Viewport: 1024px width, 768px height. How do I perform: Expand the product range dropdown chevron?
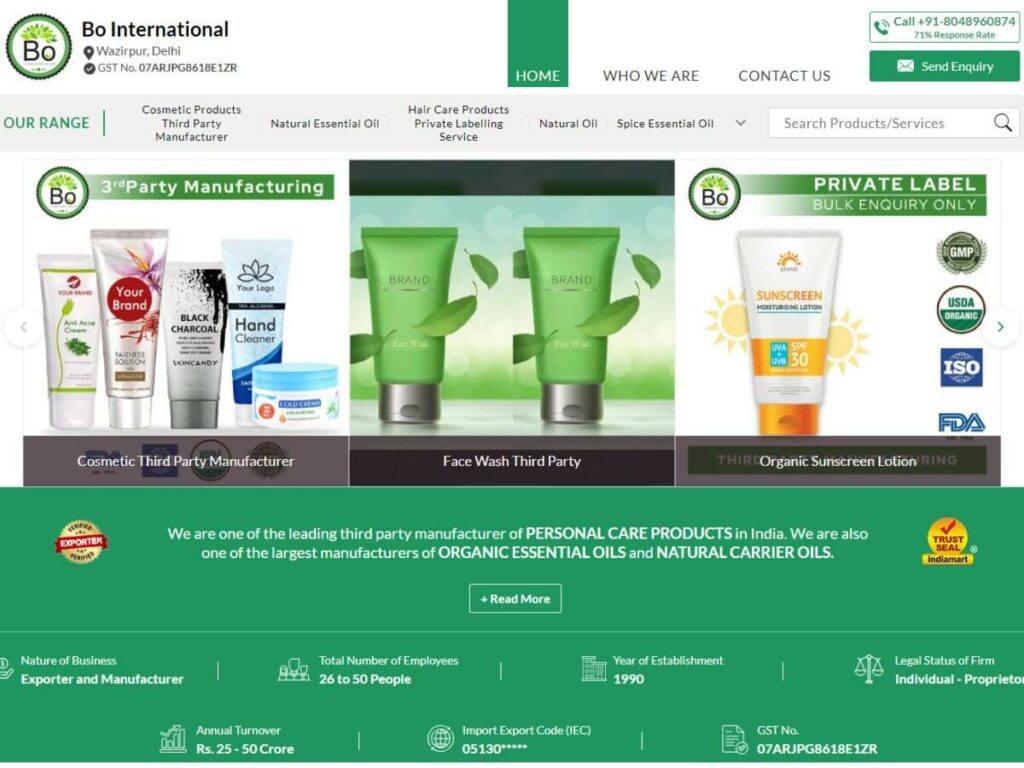pyautogui.click(x=741, y=123)
